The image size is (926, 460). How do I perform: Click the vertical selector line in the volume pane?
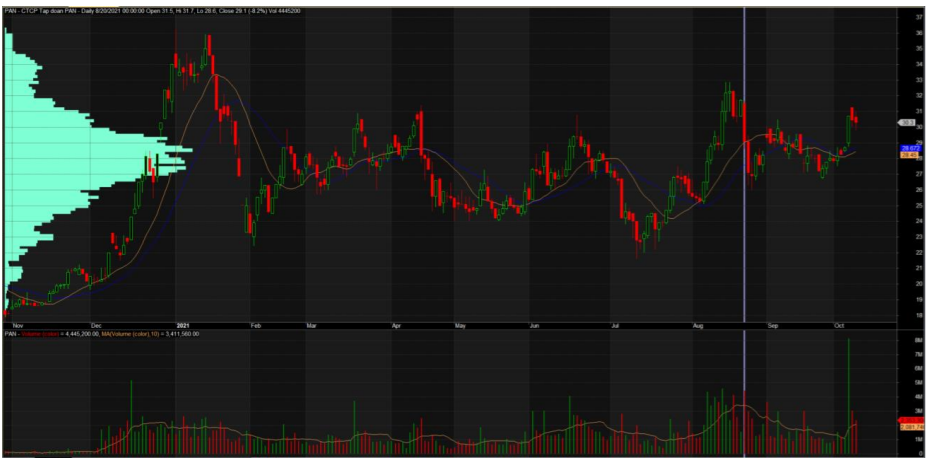(x=744, y=393)
